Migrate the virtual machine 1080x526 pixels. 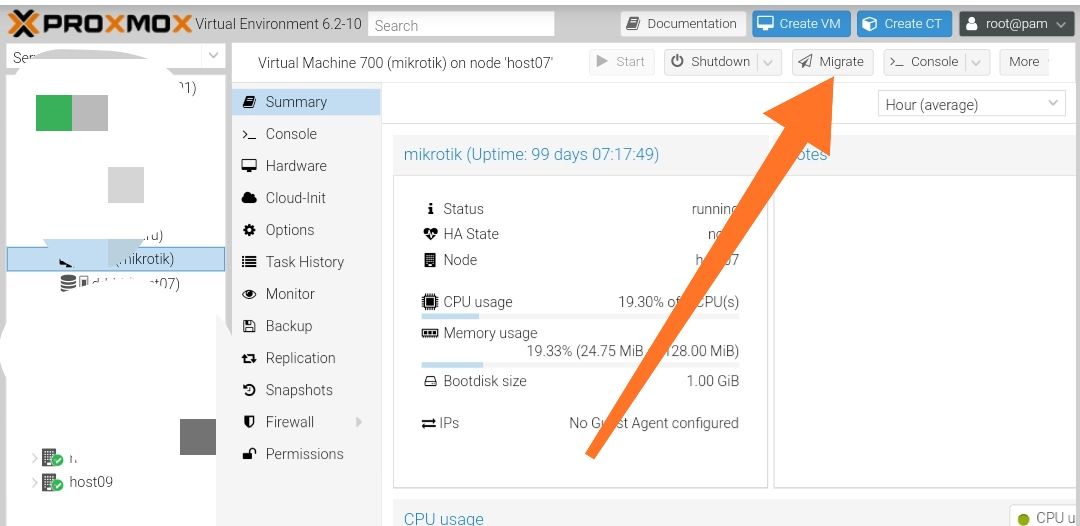[832, 62]
